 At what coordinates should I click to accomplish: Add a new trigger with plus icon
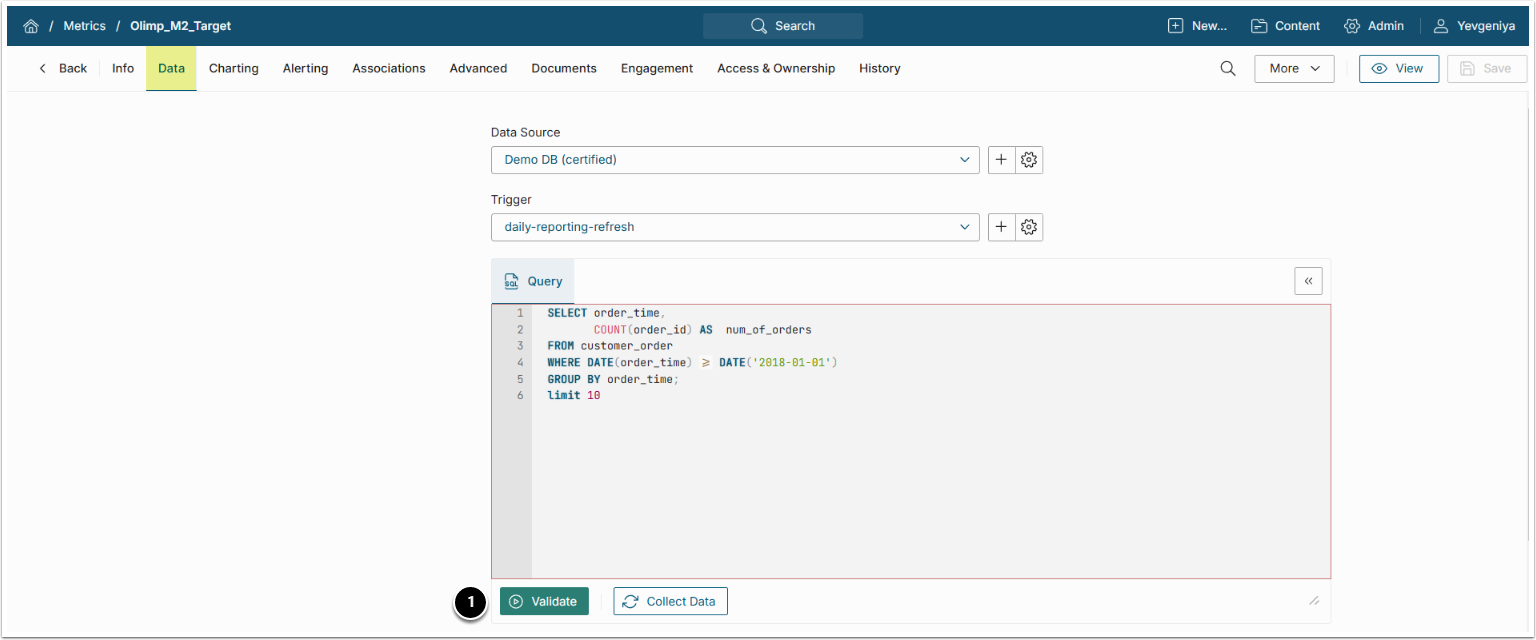pos(1001,227)
